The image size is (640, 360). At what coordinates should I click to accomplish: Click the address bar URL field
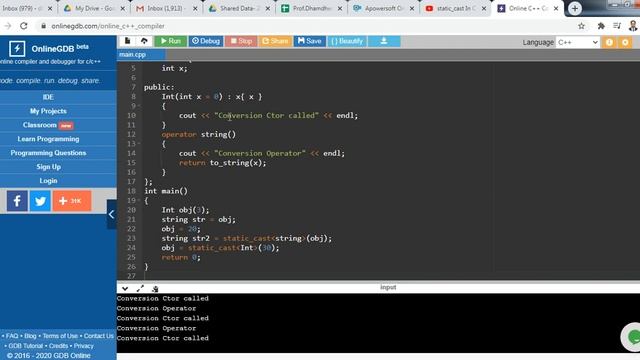coord(306,26)
